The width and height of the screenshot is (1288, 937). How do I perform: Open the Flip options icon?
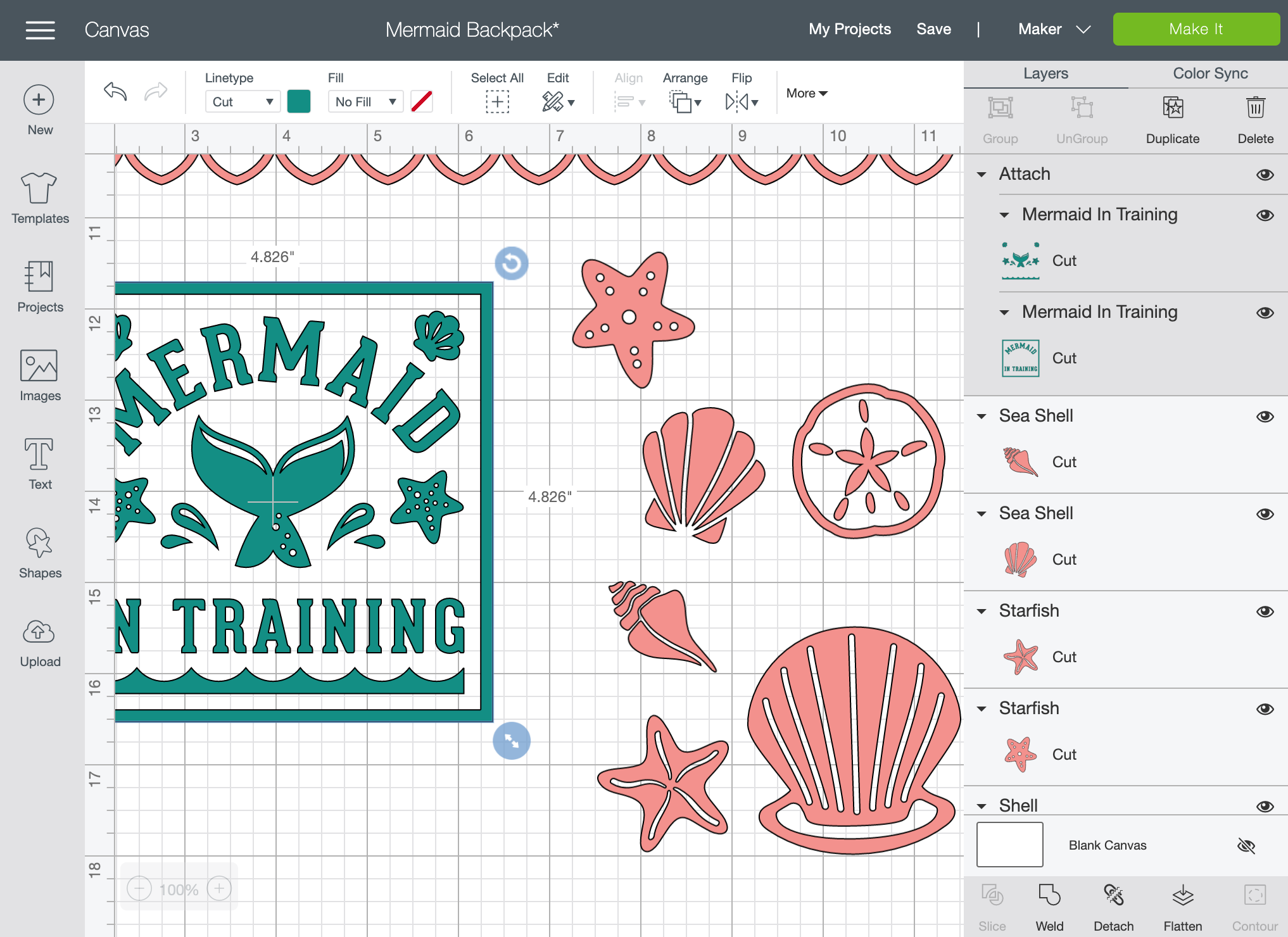click(742, 101)
